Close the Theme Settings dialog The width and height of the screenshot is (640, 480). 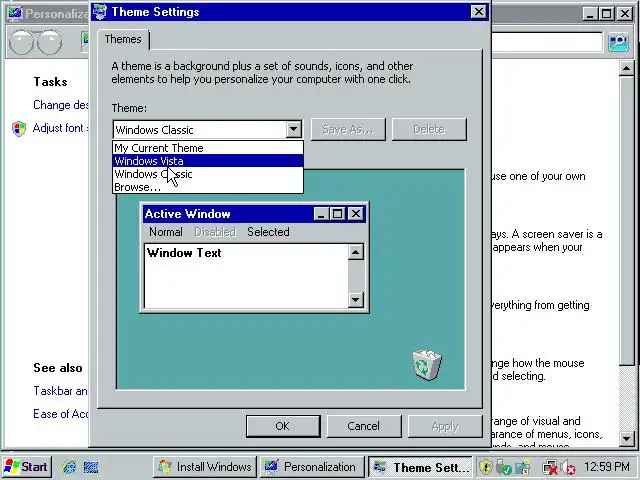click(x=478, y=12)
